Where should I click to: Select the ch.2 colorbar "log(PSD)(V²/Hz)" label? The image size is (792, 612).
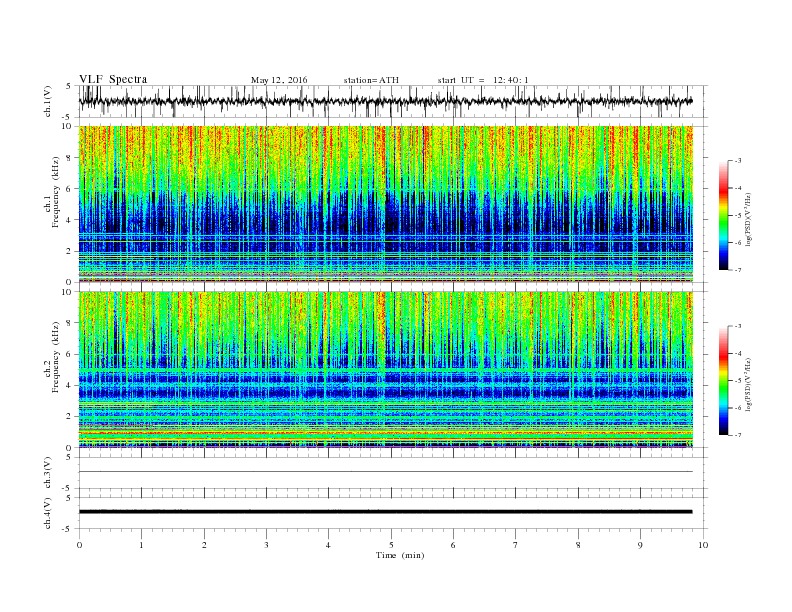point(749,385)
